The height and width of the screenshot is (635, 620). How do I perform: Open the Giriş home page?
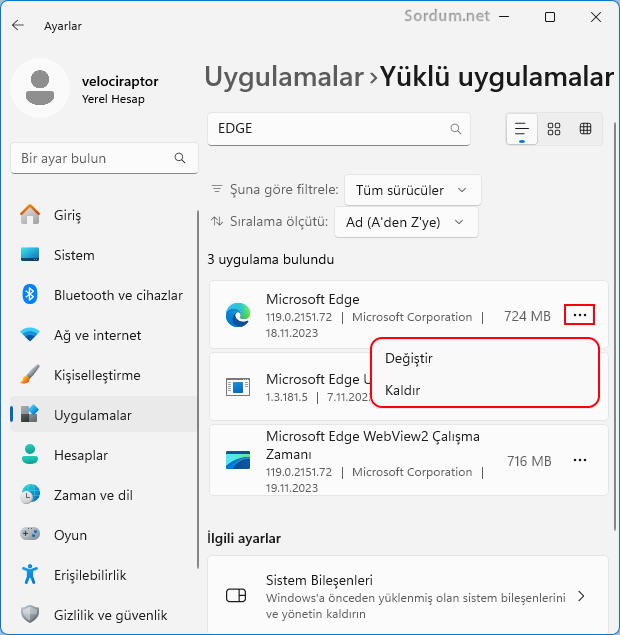pyautogui.click(x=104, y=215)
